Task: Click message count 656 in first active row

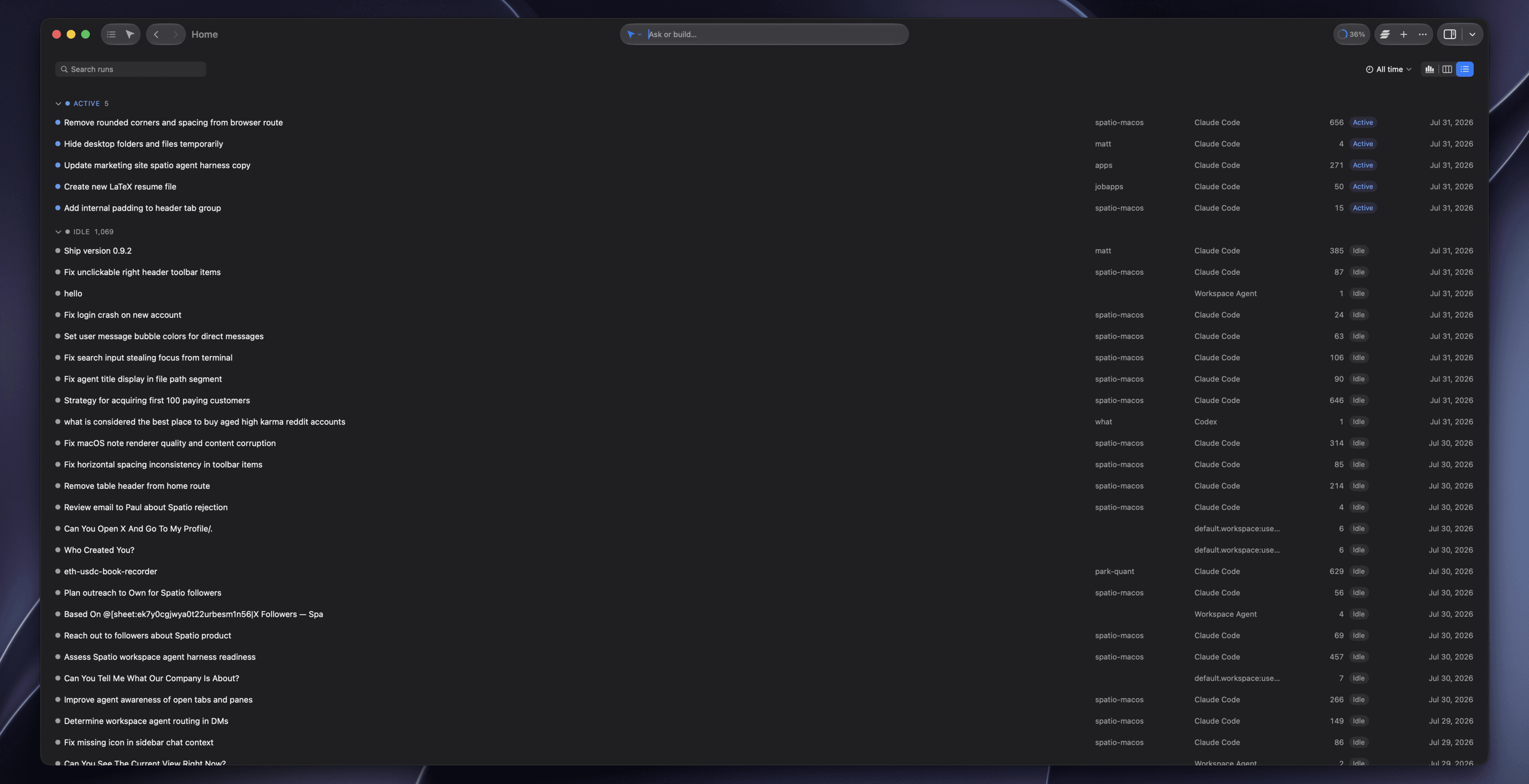Action: (1336, 122)
